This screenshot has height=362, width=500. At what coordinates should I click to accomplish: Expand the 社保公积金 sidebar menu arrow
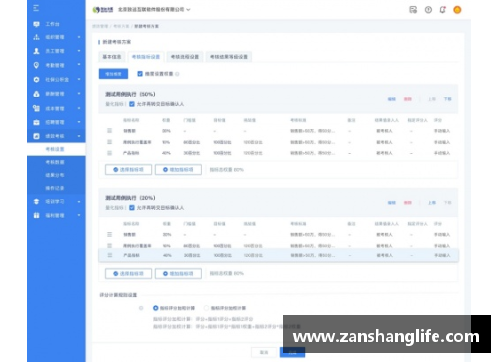click(x=79, y=79)
